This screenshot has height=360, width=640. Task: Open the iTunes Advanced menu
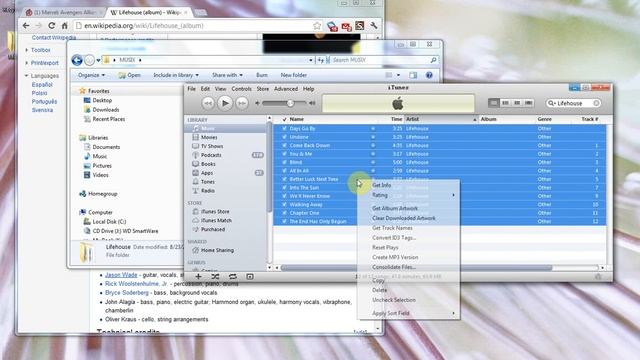(x=286, y=89)
